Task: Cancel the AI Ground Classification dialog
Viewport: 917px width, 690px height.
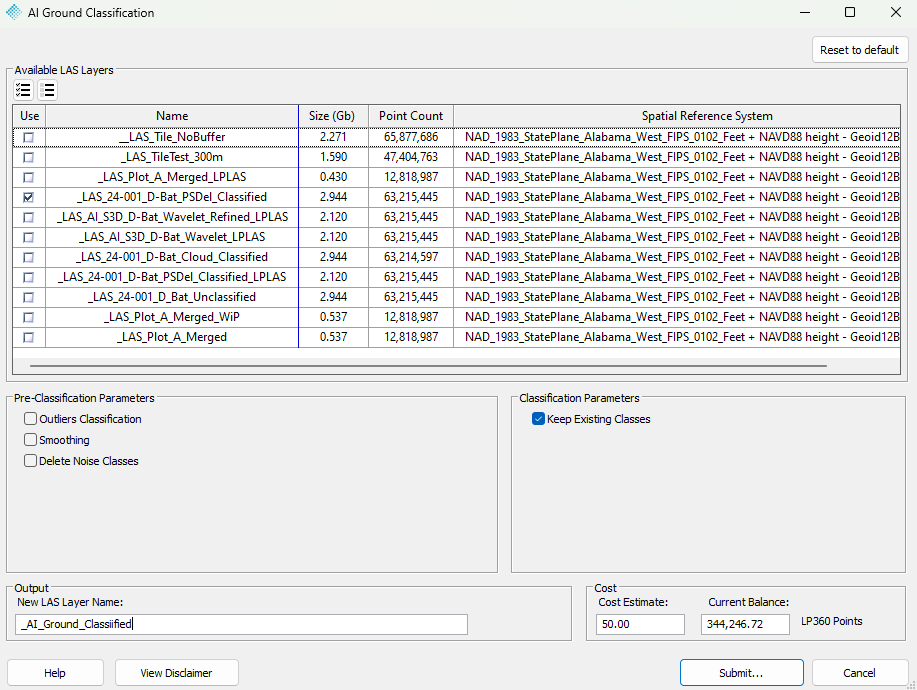Action: [860, 672]
